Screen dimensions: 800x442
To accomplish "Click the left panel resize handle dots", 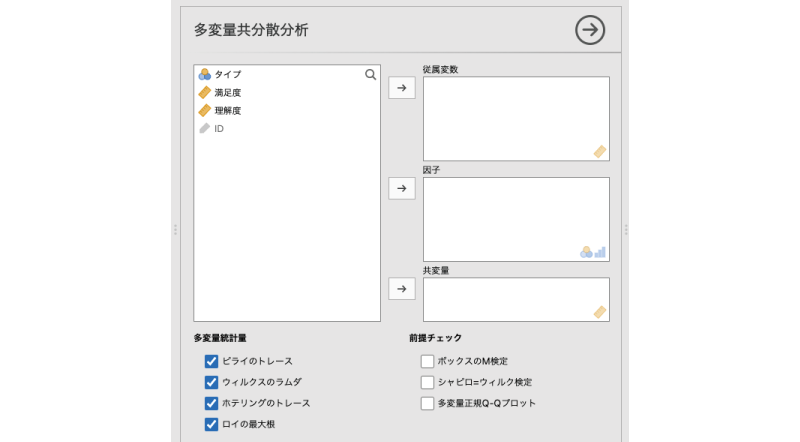I will click(175, 229).
